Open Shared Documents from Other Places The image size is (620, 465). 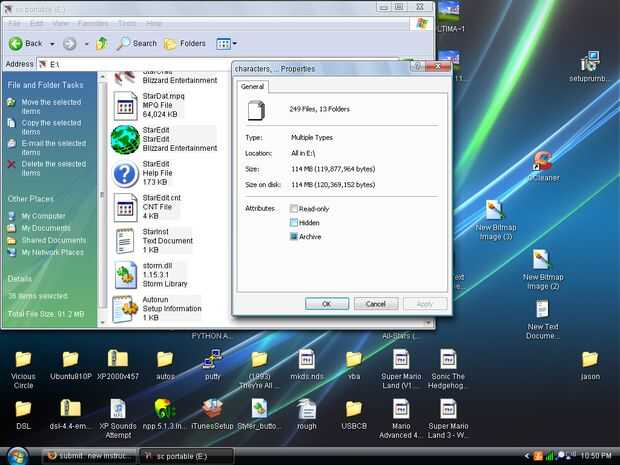(54, 240)
